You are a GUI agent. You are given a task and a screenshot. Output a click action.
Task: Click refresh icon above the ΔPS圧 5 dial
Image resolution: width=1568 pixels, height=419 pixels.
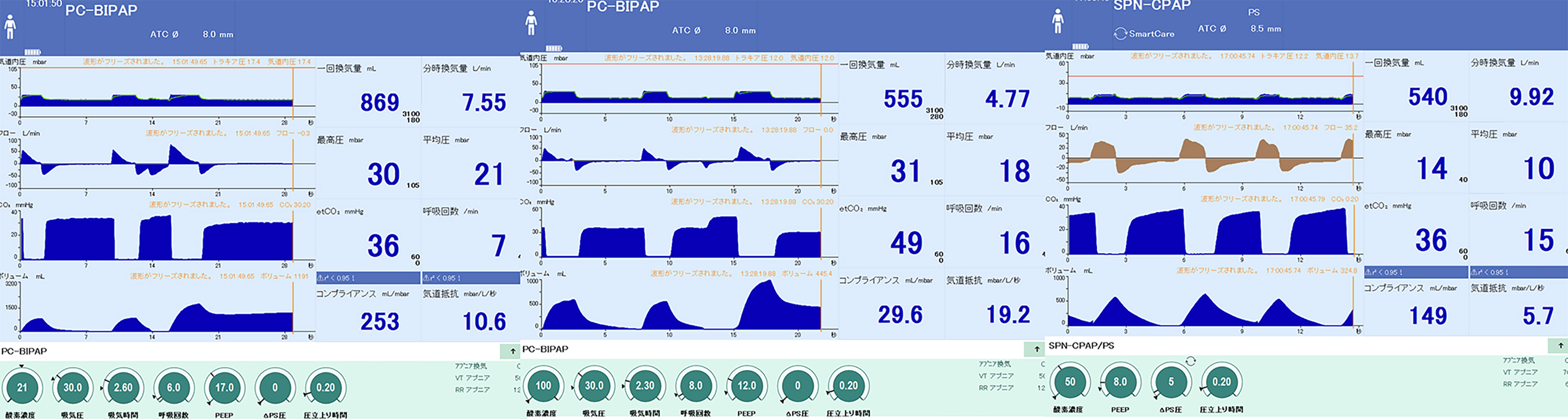pos(1191,361)
